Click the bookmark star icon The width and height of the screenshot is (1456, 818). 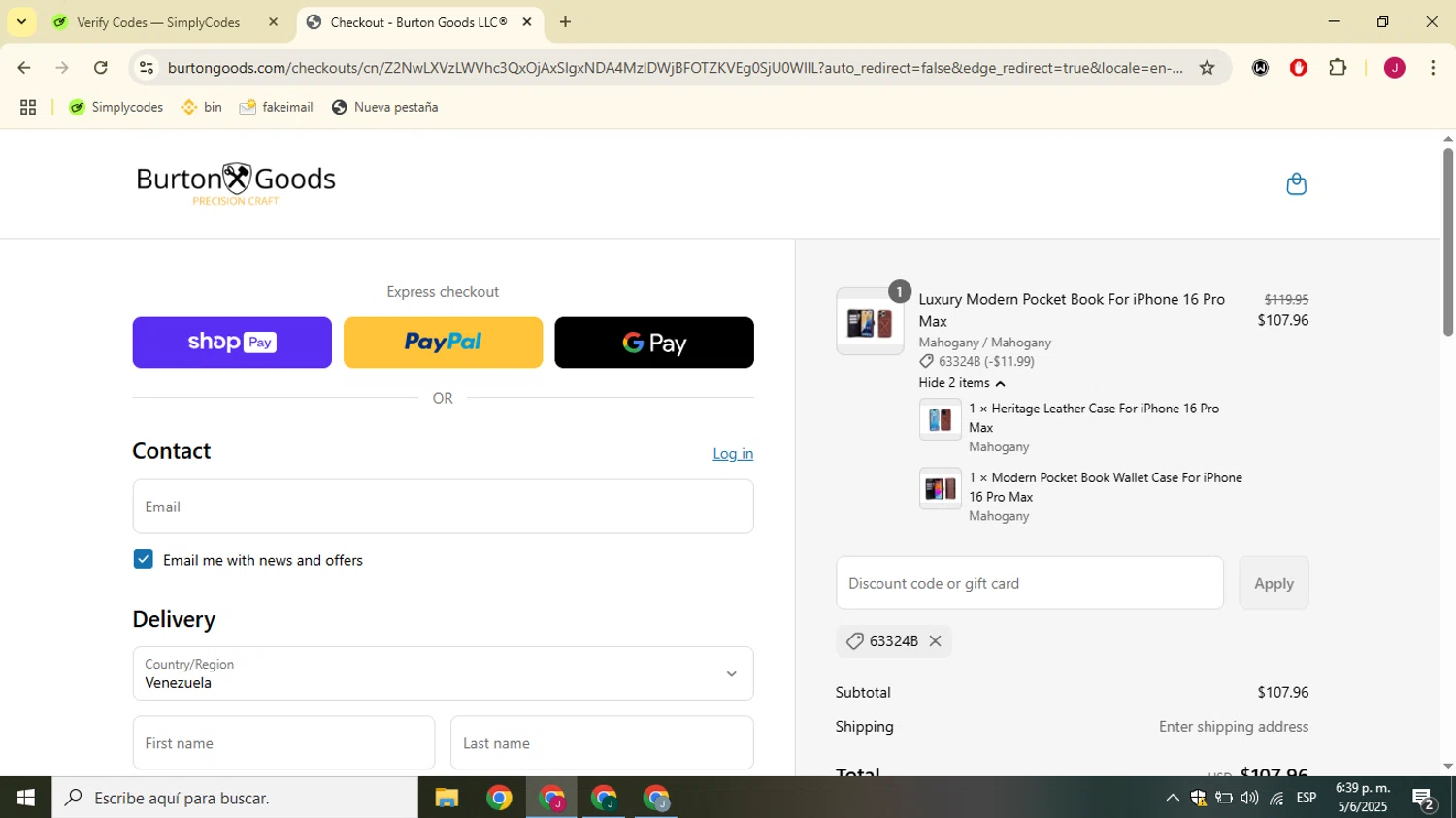(1207, 68)
